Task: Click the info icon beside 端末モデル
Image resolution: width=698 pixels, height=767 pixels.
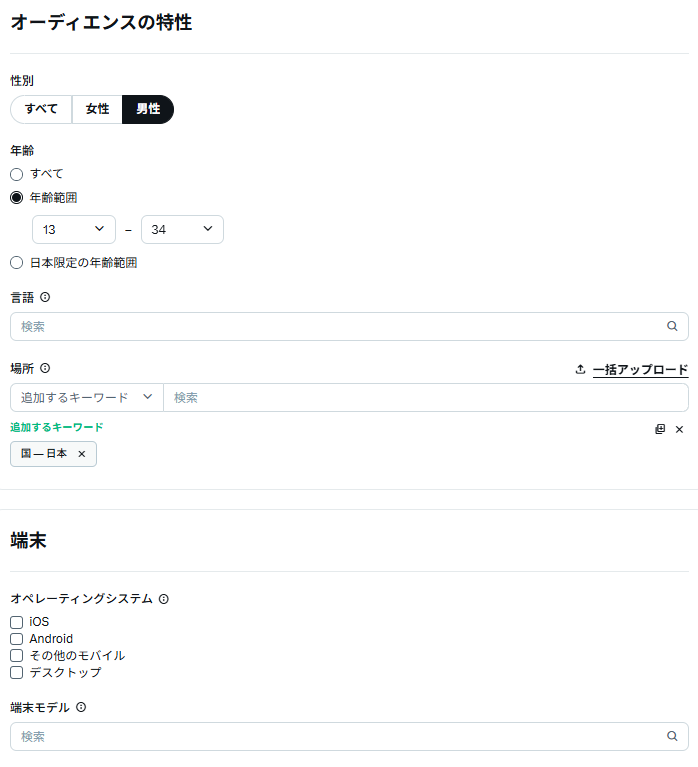Action: pos(81,707)
